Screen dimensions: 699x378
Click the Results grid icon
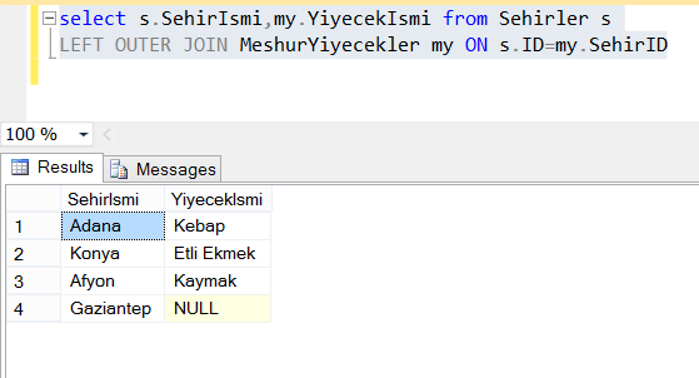[20, 167]
